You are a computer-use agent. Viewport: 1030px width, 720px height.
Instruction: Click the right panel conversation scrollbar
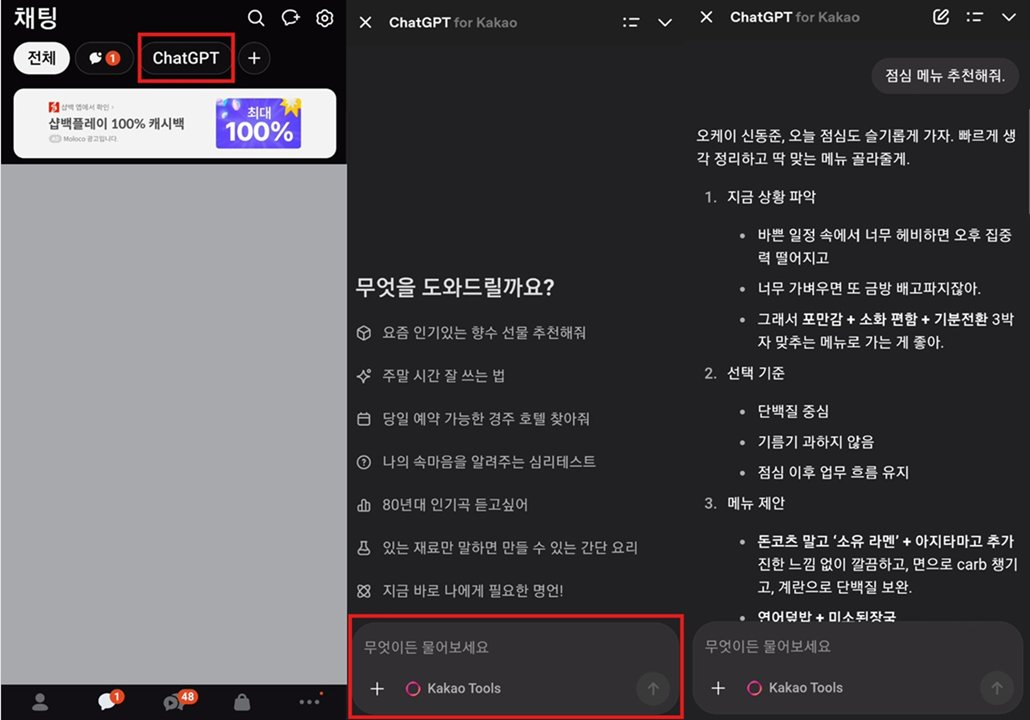pos(1027,162)
